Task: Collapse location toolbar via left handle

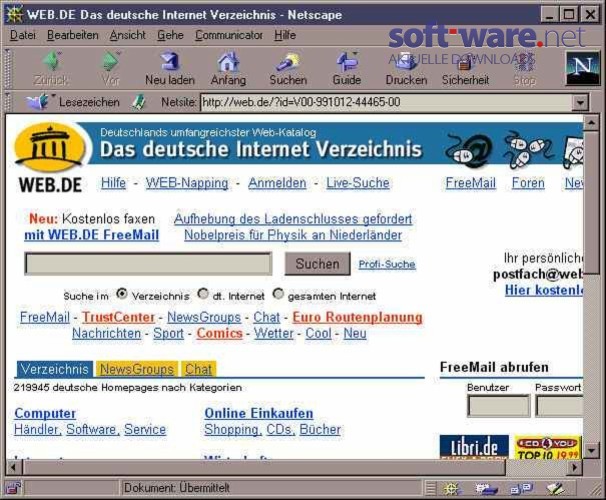Action: click(x=8, y=102)
